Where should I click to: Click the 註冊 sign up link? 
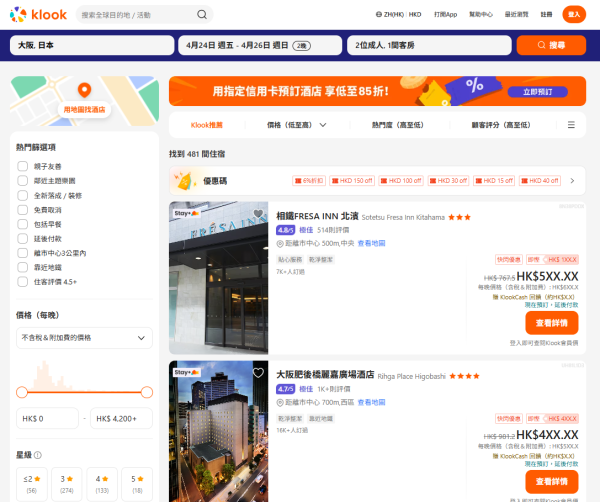click(546, 15)
